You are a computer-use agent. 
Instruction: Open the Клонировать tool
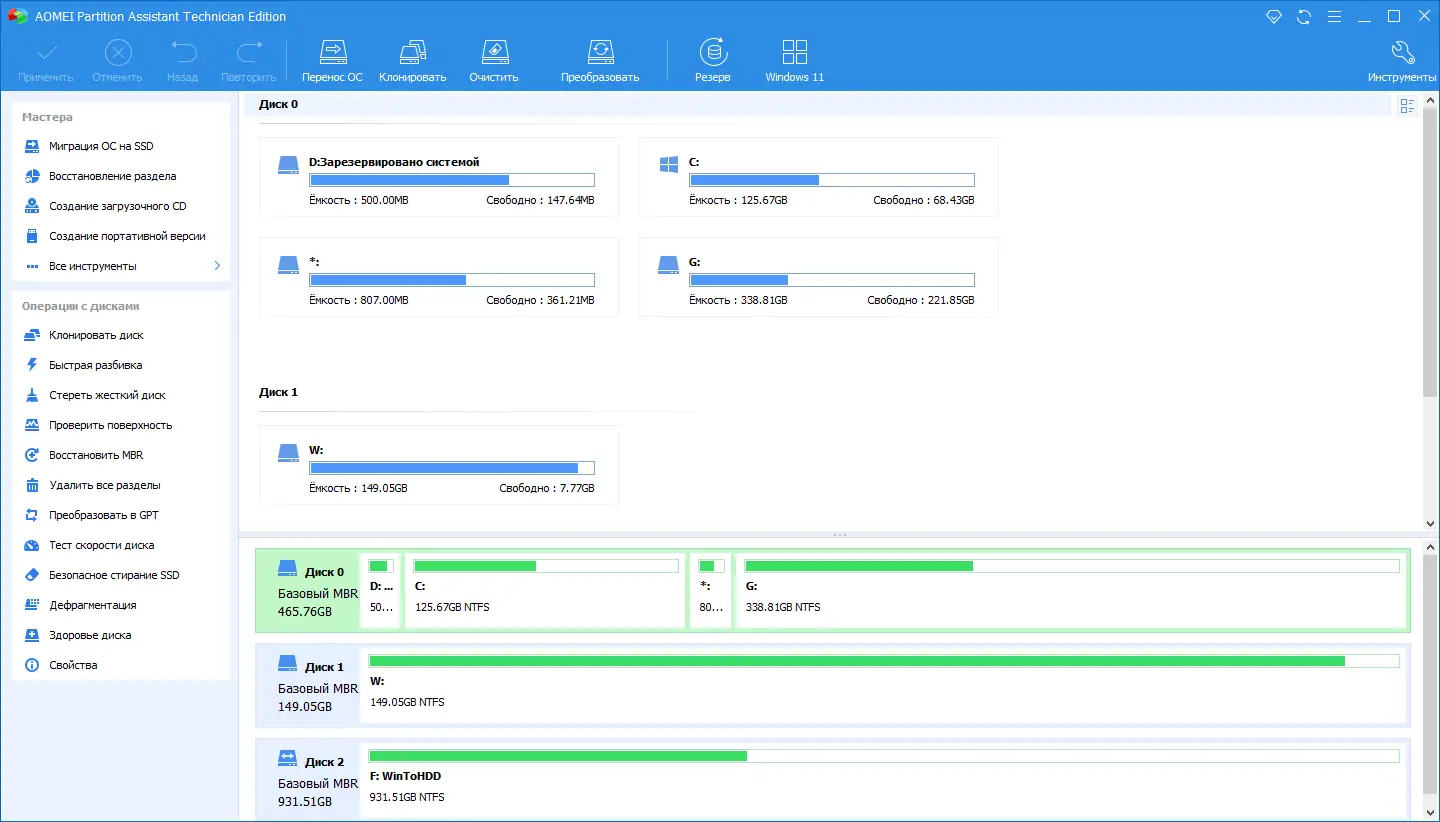click(x=412, y=57)
